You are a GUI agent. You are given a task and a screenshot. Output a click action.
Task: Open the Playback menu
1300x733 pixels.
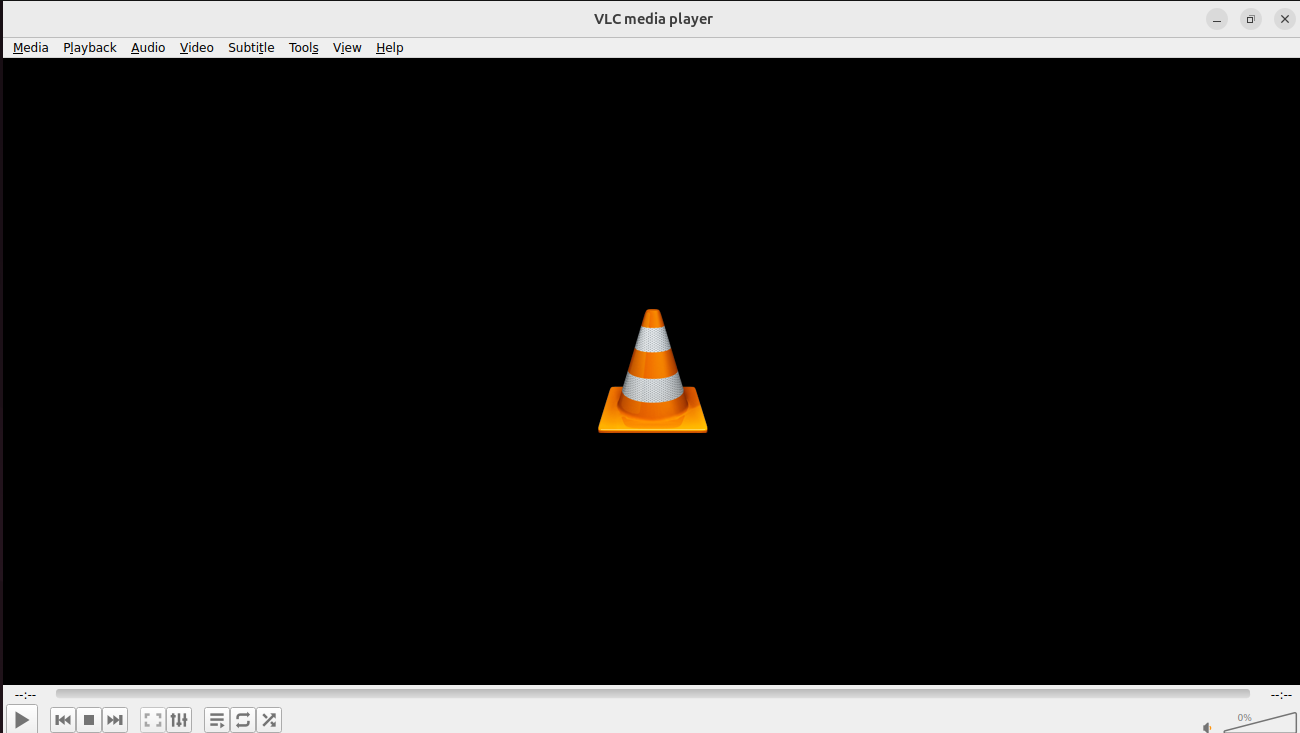click(x=90, y=47)
